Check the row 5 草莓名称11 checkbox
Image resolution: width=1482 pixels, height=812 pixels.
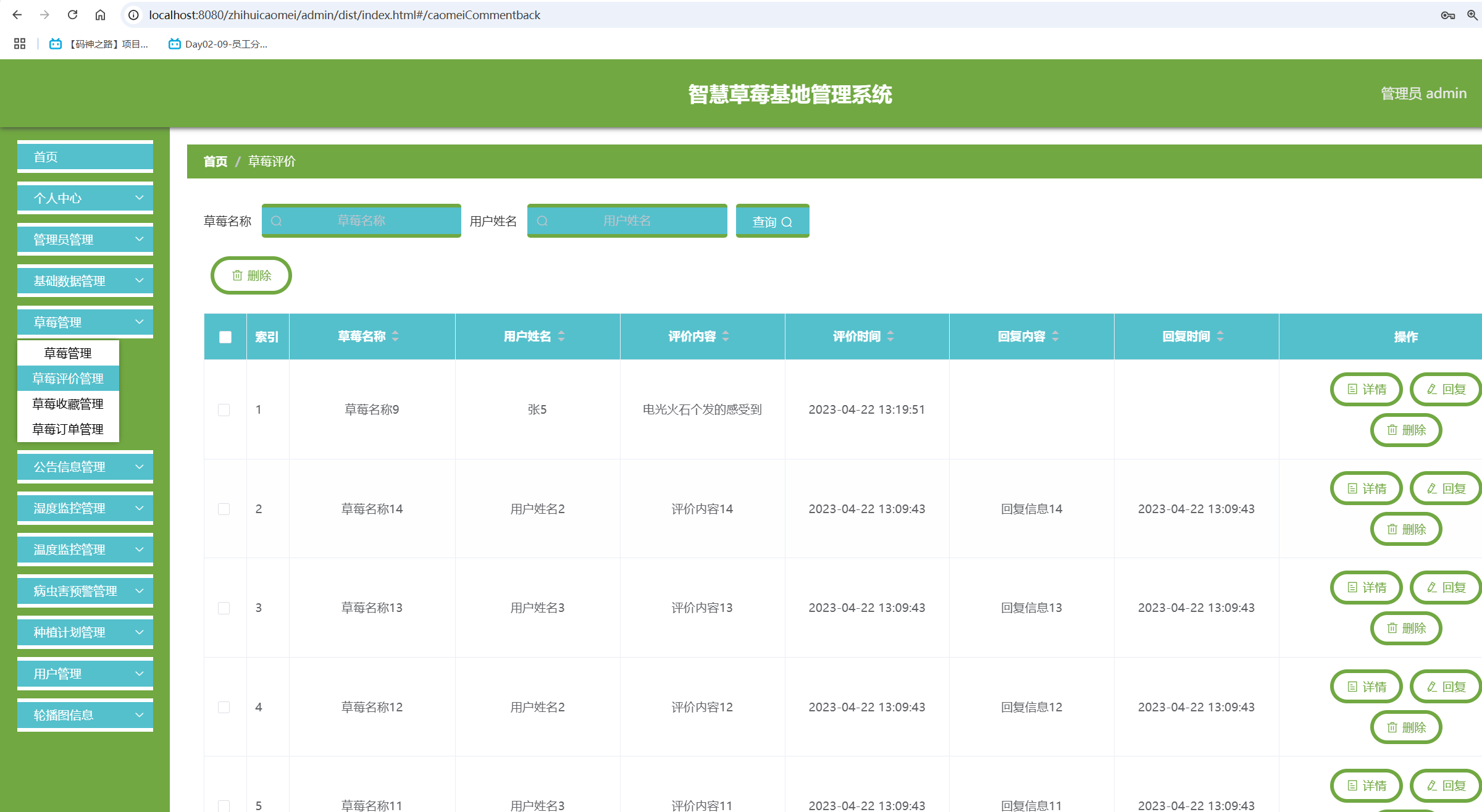224,806
